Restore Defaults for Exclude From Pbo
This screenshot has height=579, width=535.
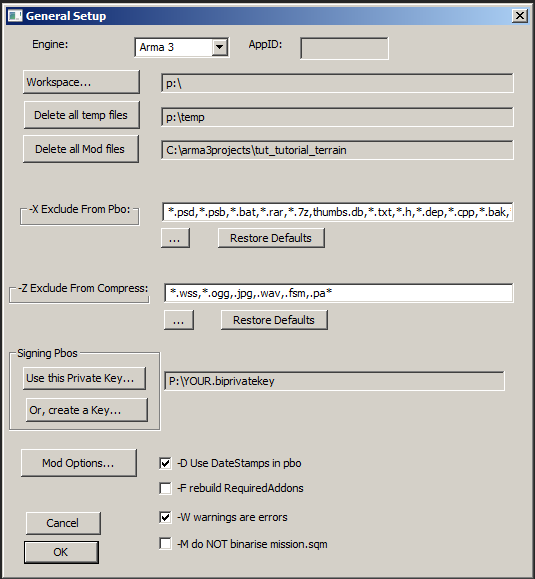coord(271,238)
